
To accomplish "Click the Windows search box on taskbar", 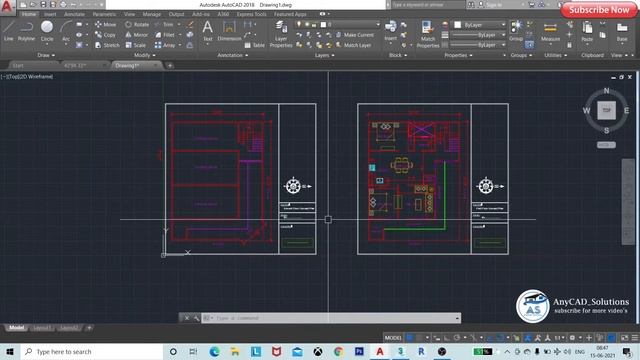I will [91, 351].
